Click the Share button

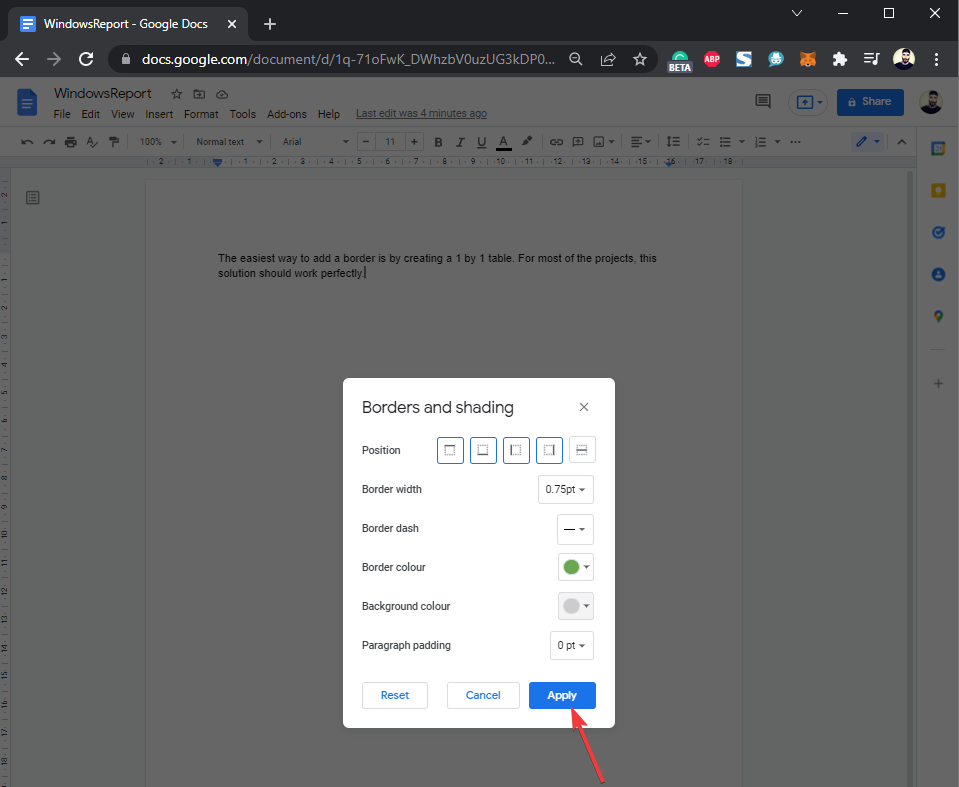tap(870, 102)
